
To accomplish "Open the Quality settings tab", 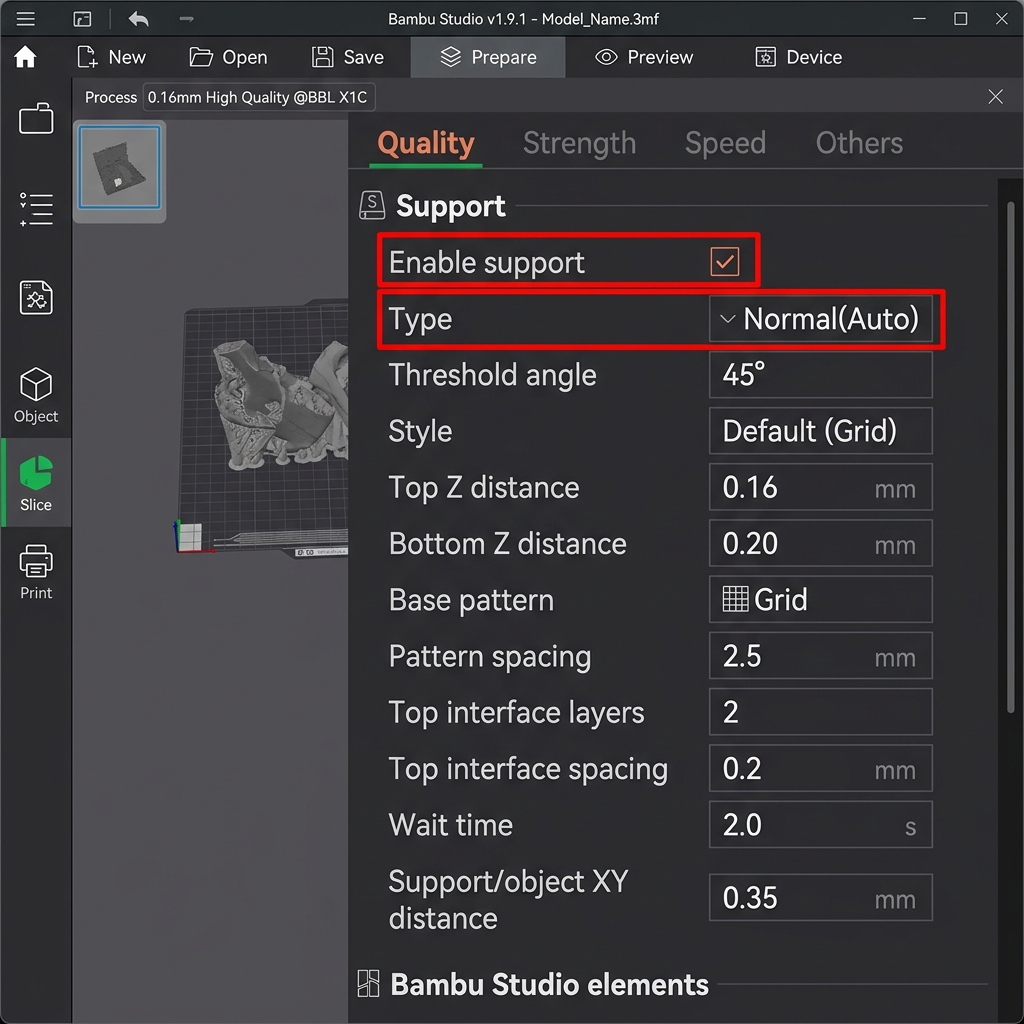I will point(426,144).
